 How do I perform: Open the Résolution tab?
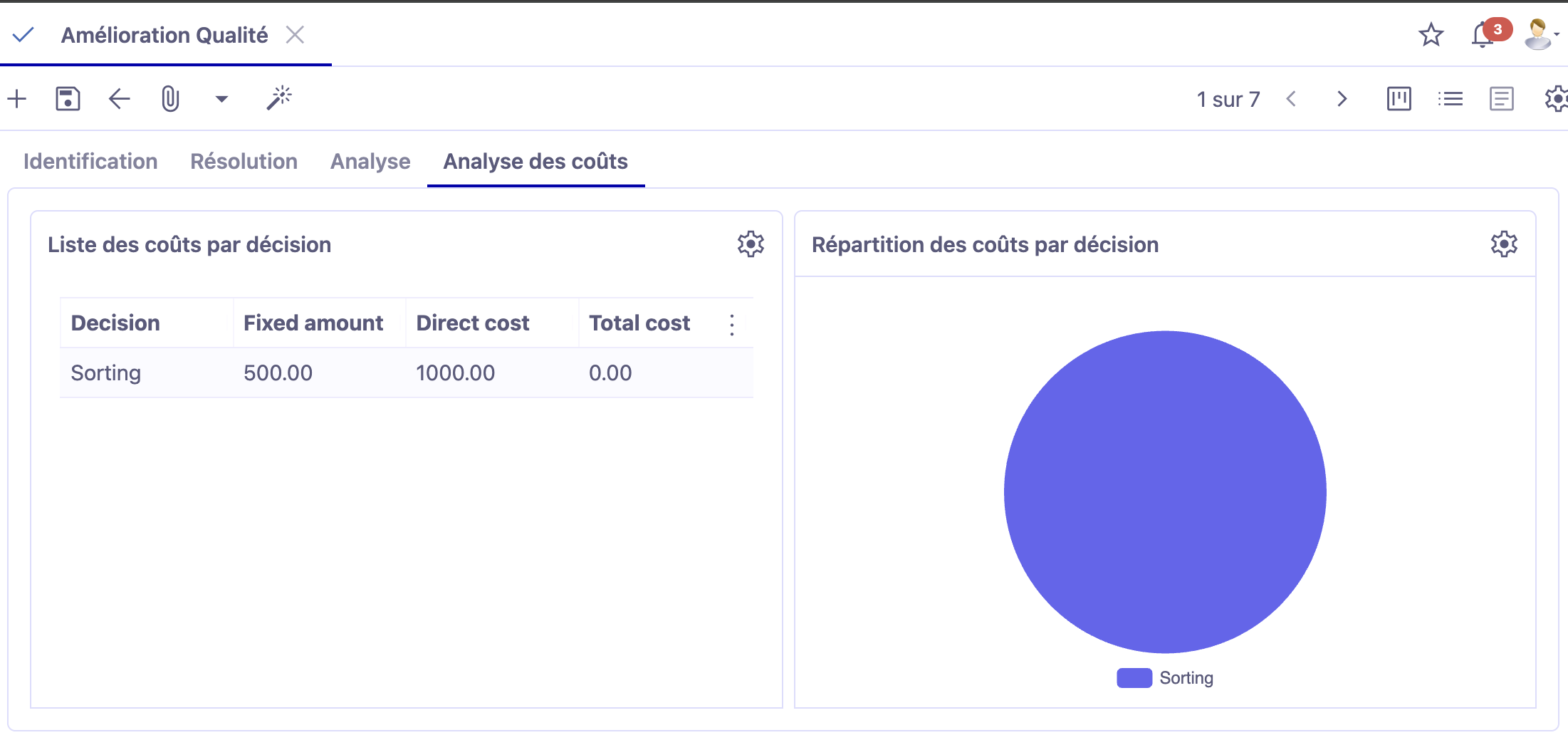pyautogui.click(x=244, y=162)
